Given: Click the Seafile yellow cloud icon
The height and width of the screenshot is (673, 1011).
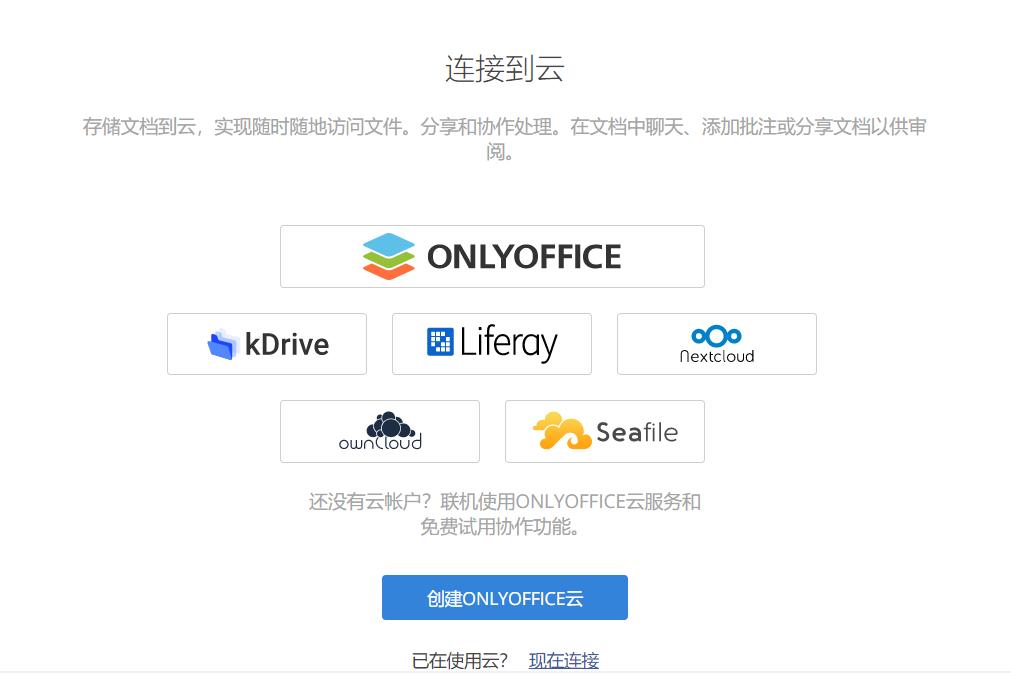Looking at the screenshot, I should click(562, 431).
